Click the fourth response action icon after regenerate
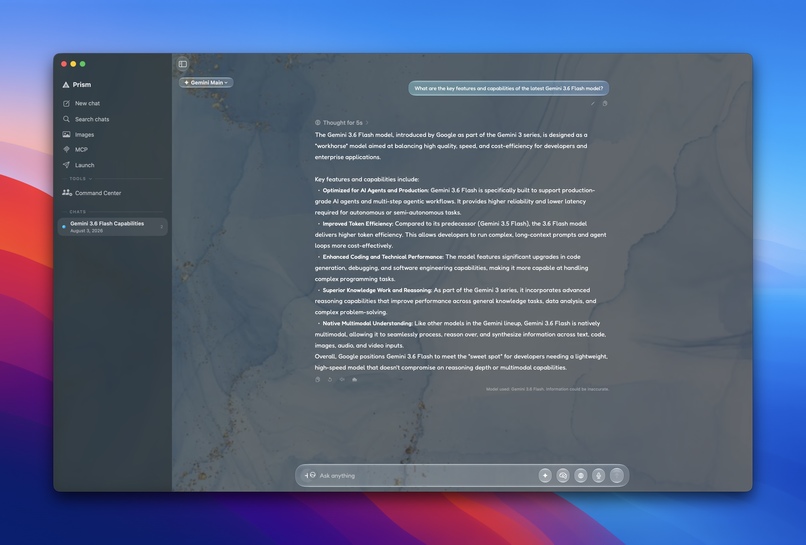The width and height of the screenshot is (806, 545). [x=355, y=379]
